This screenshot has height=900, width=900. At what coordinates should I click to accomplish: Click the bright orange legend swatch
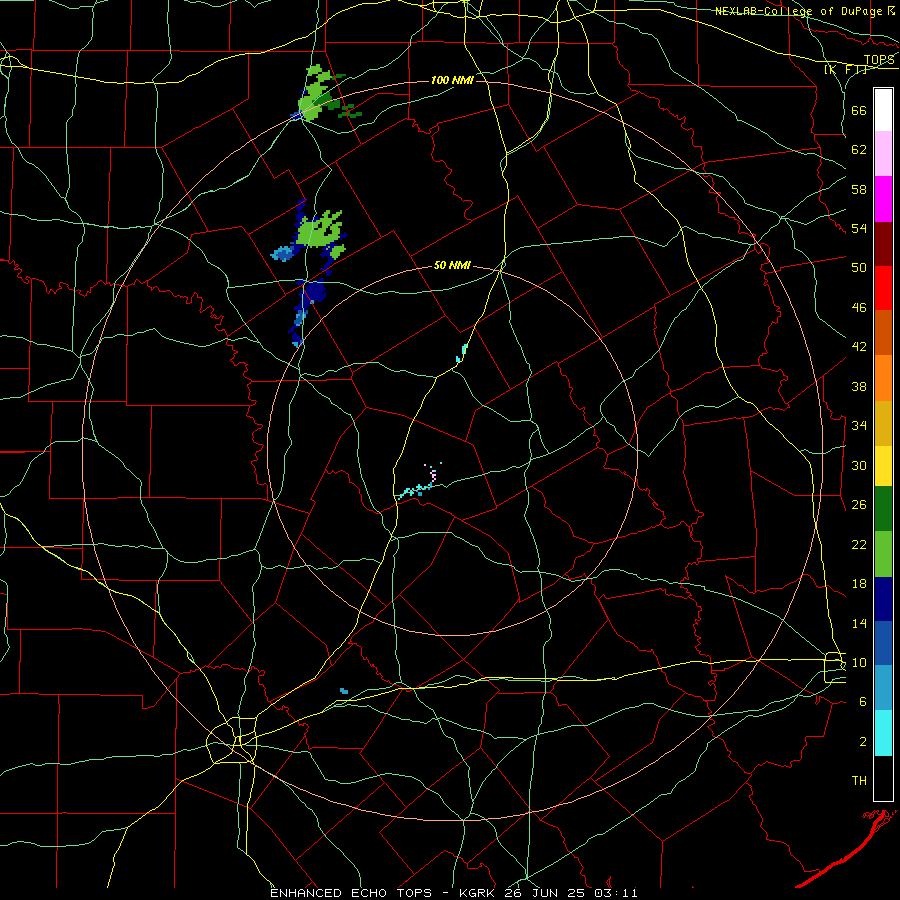click(883, 378)
